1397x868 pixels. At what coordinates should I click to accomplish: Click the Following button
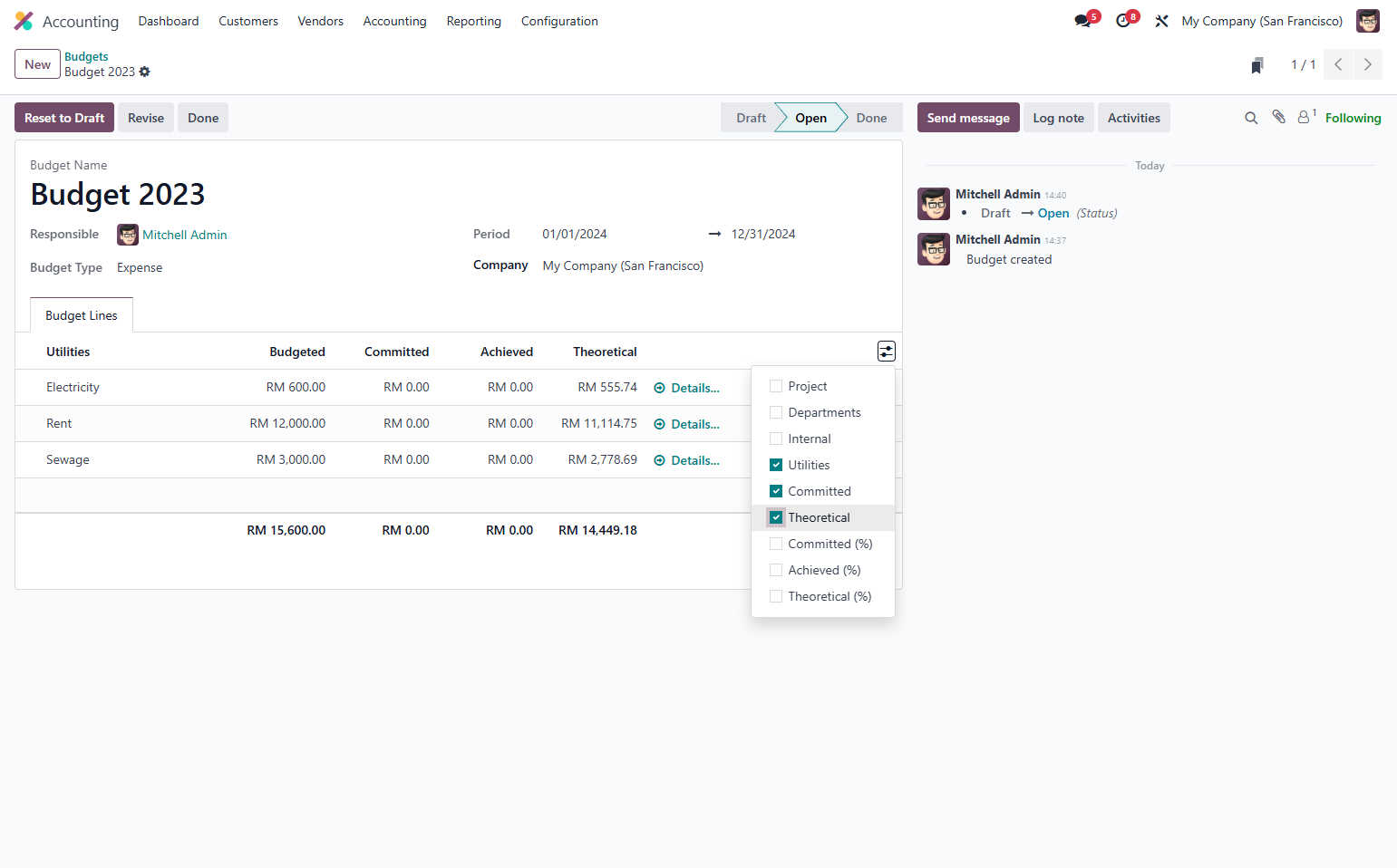point(1353,118)
